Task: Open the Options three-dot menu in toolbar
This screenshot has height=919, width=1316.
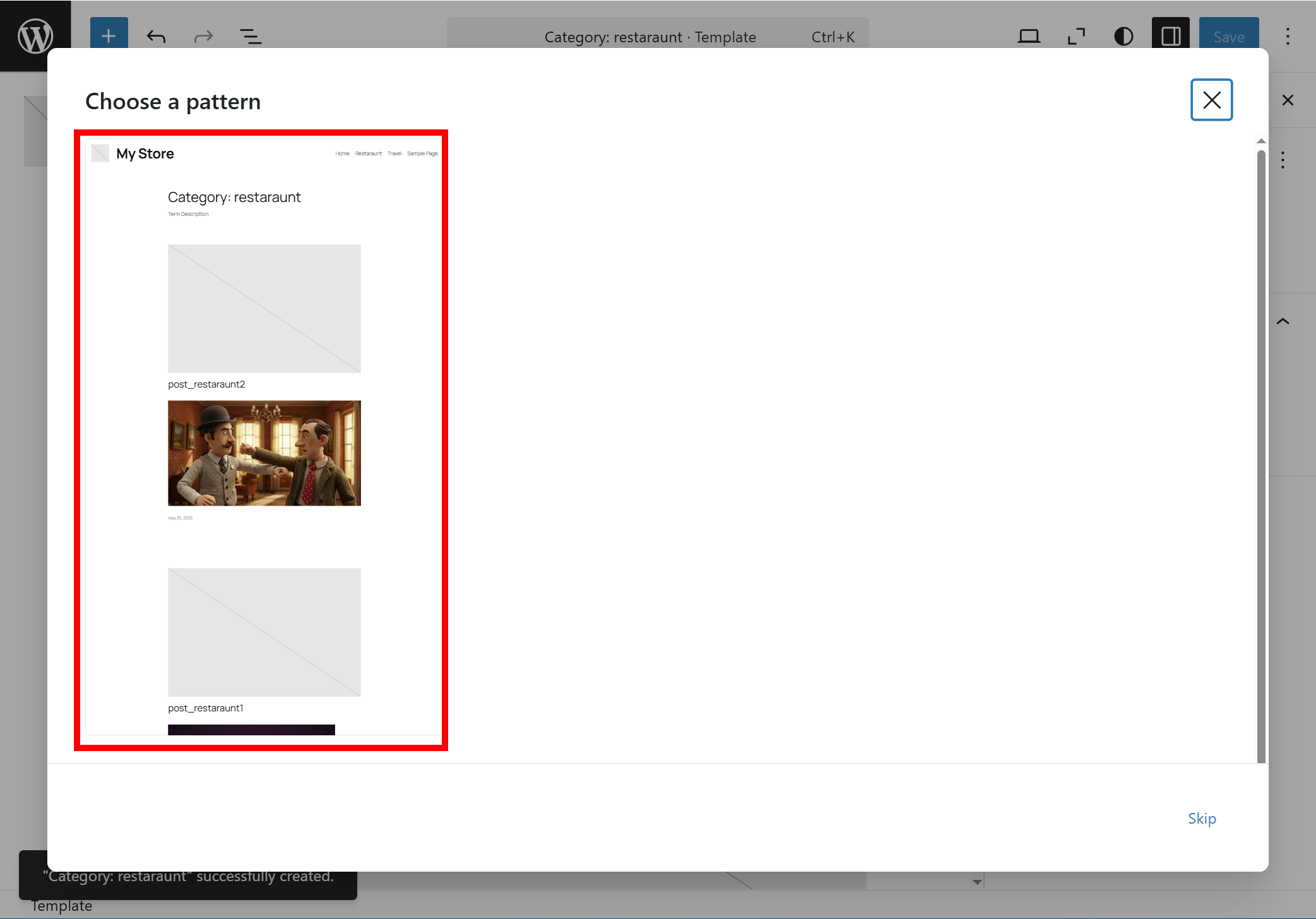Action: coord(1288,37)
